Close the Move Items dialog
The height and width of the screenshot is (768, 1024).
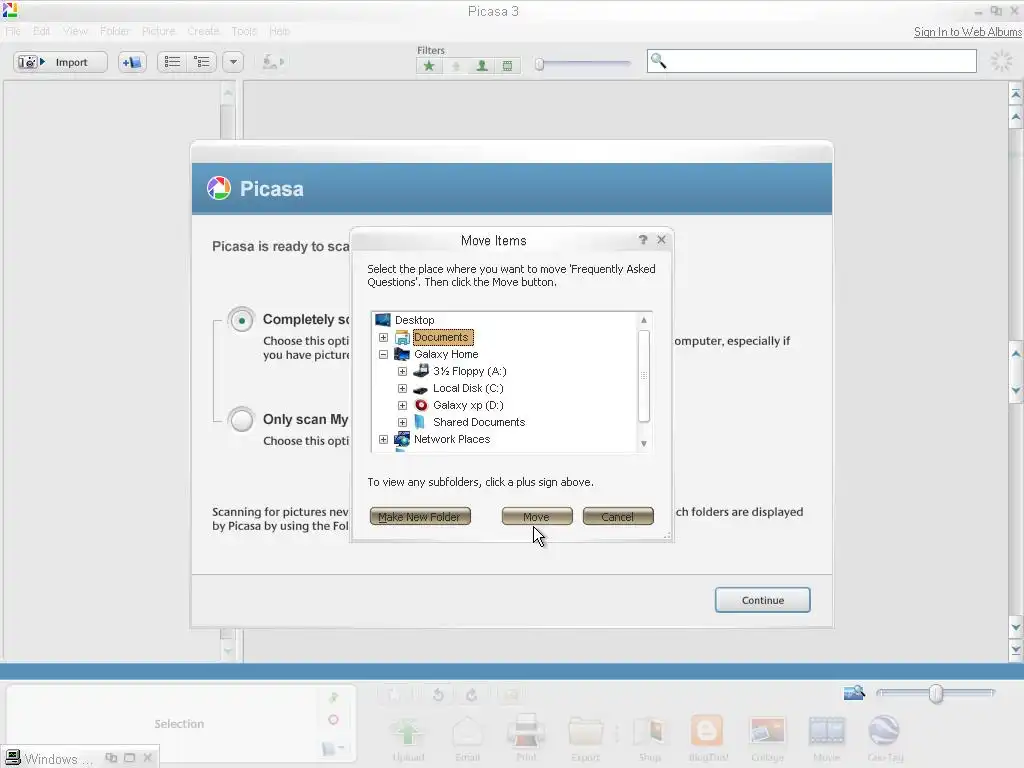click(x=662, y=240)
